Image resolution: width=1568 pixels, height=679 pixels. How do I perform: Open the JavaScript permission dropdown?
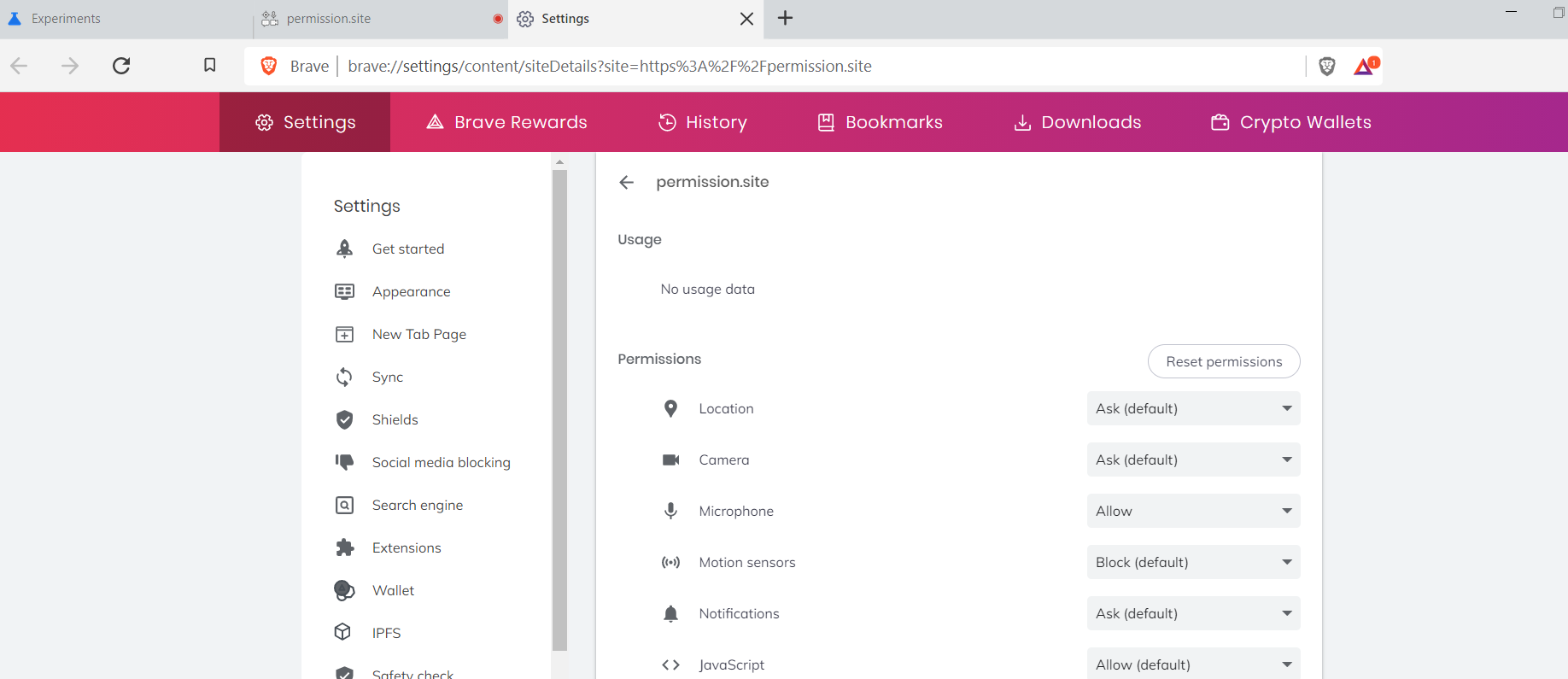point(1193,664)
